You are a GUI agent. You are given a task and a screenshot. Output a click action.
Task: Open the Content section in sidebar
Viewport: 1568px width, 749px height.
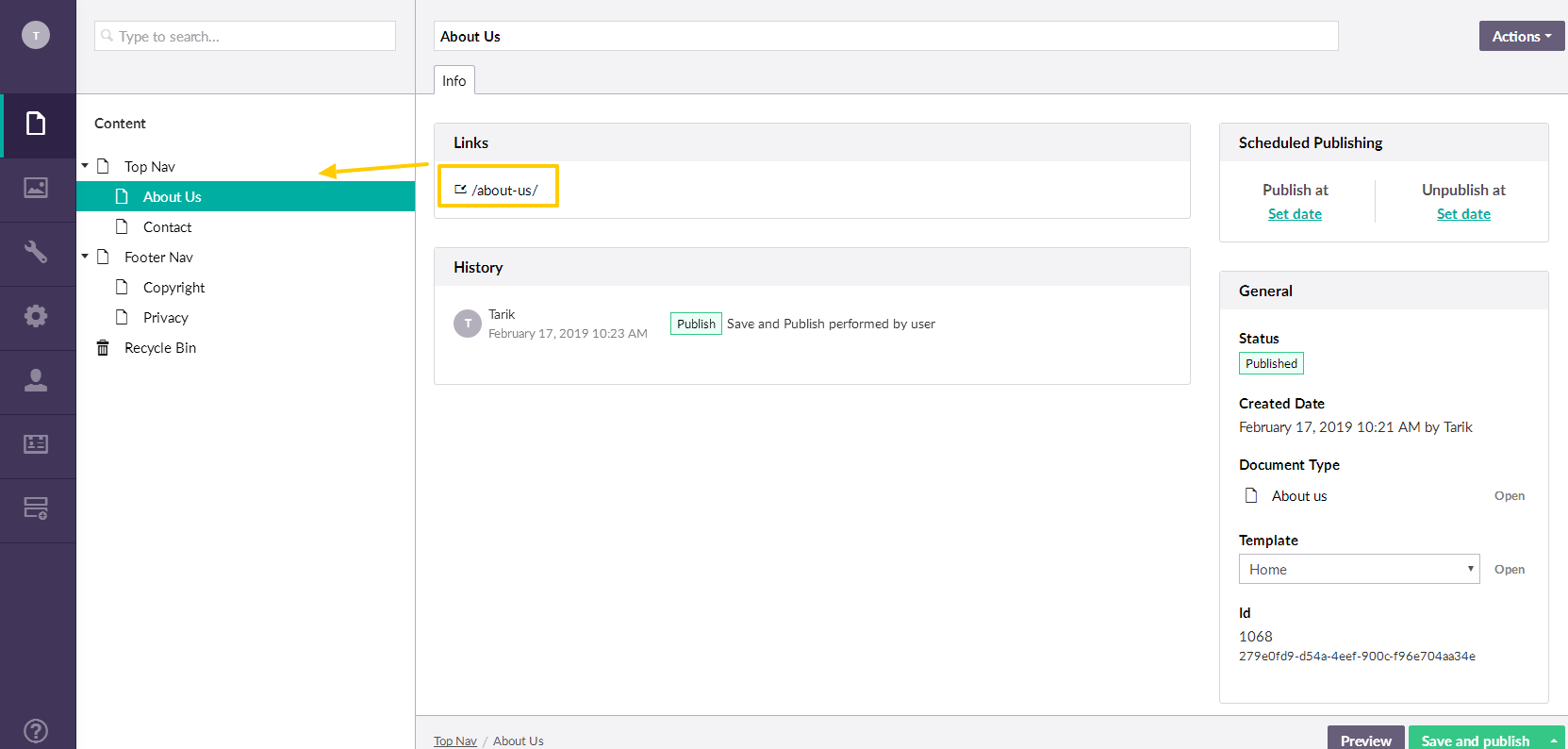click(36, 125)
